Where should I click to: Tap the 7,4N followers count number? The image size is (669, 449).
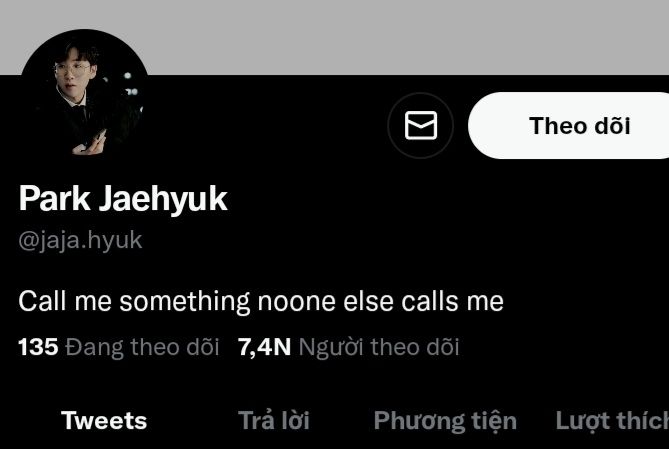point(265,347)
